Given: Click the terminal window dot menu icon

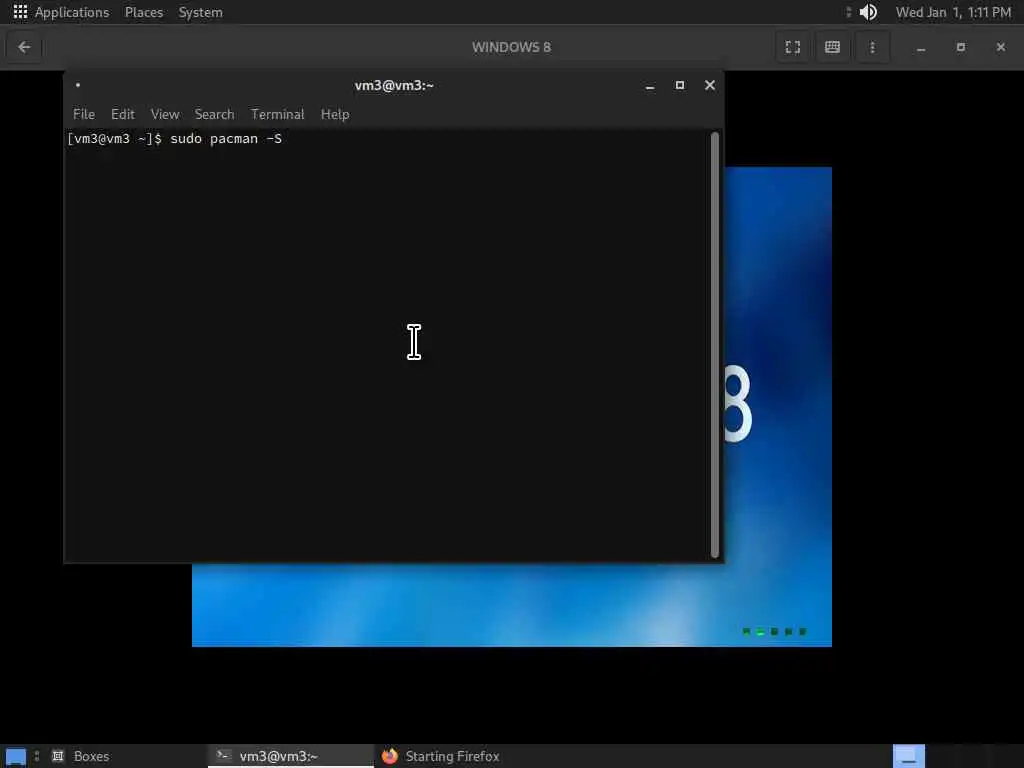Looking at the screenshot, I should coord(78,85).
